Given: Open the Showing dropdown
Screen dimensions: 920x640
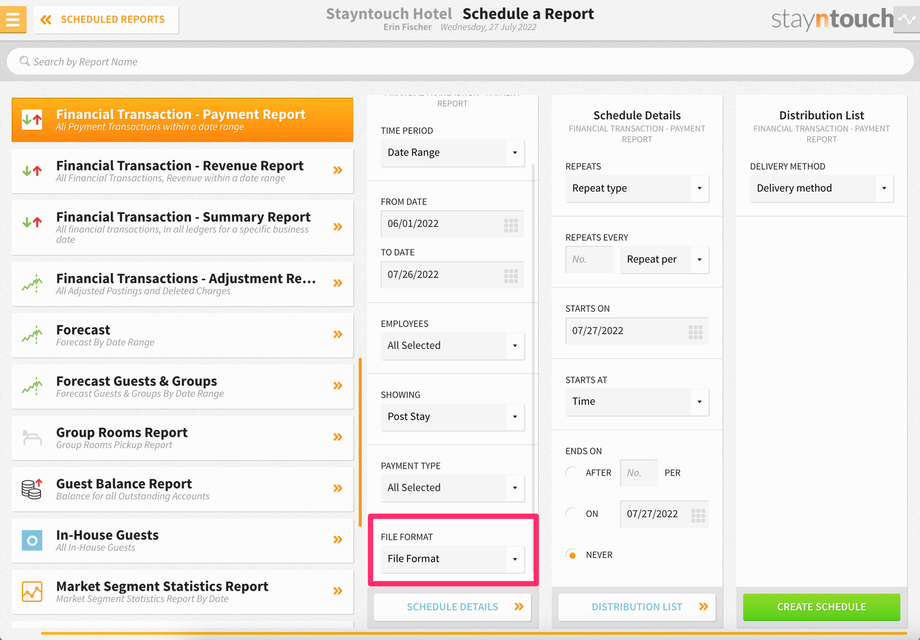Looking at the screenshot, I should point(452,416).
